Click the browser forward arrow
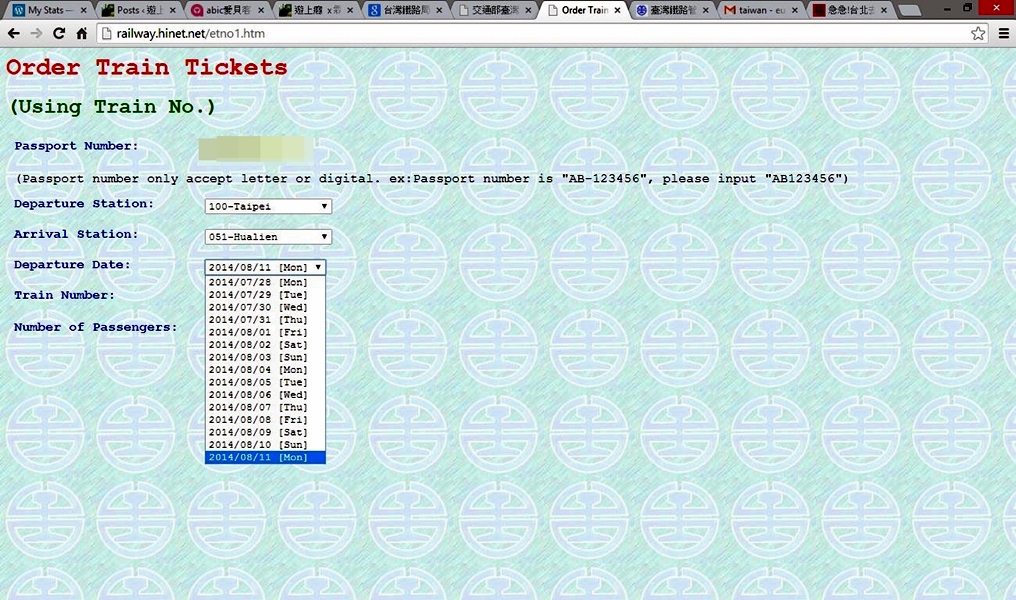The height and width of the screenshot is (600, 1016). coord(36,33)
